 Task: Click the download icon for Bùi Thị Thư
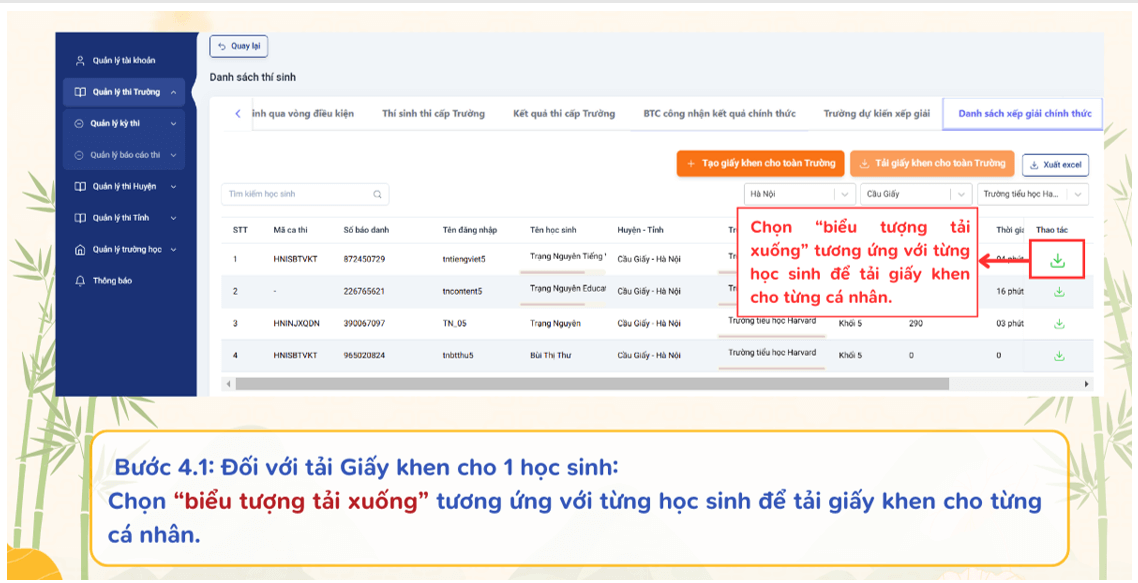click(1057, 356)
